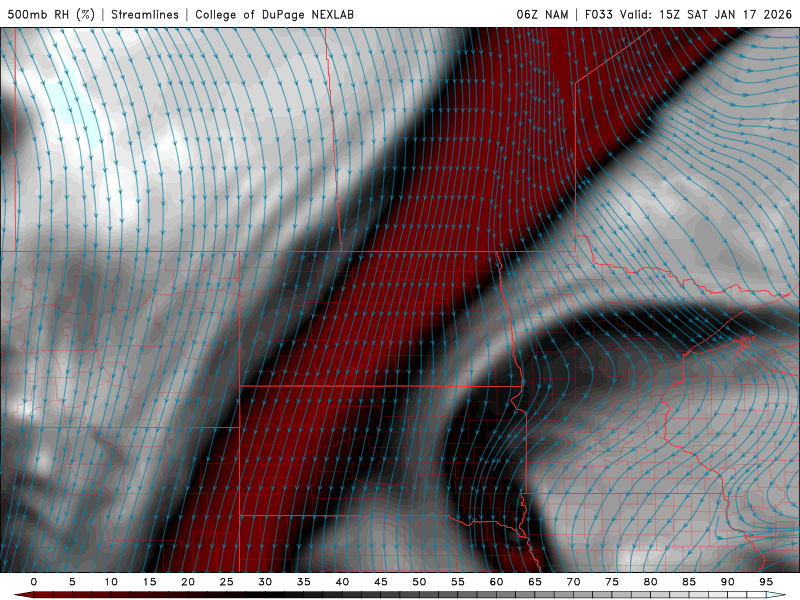Click the 90 value on the color scale

click(727, 582)
